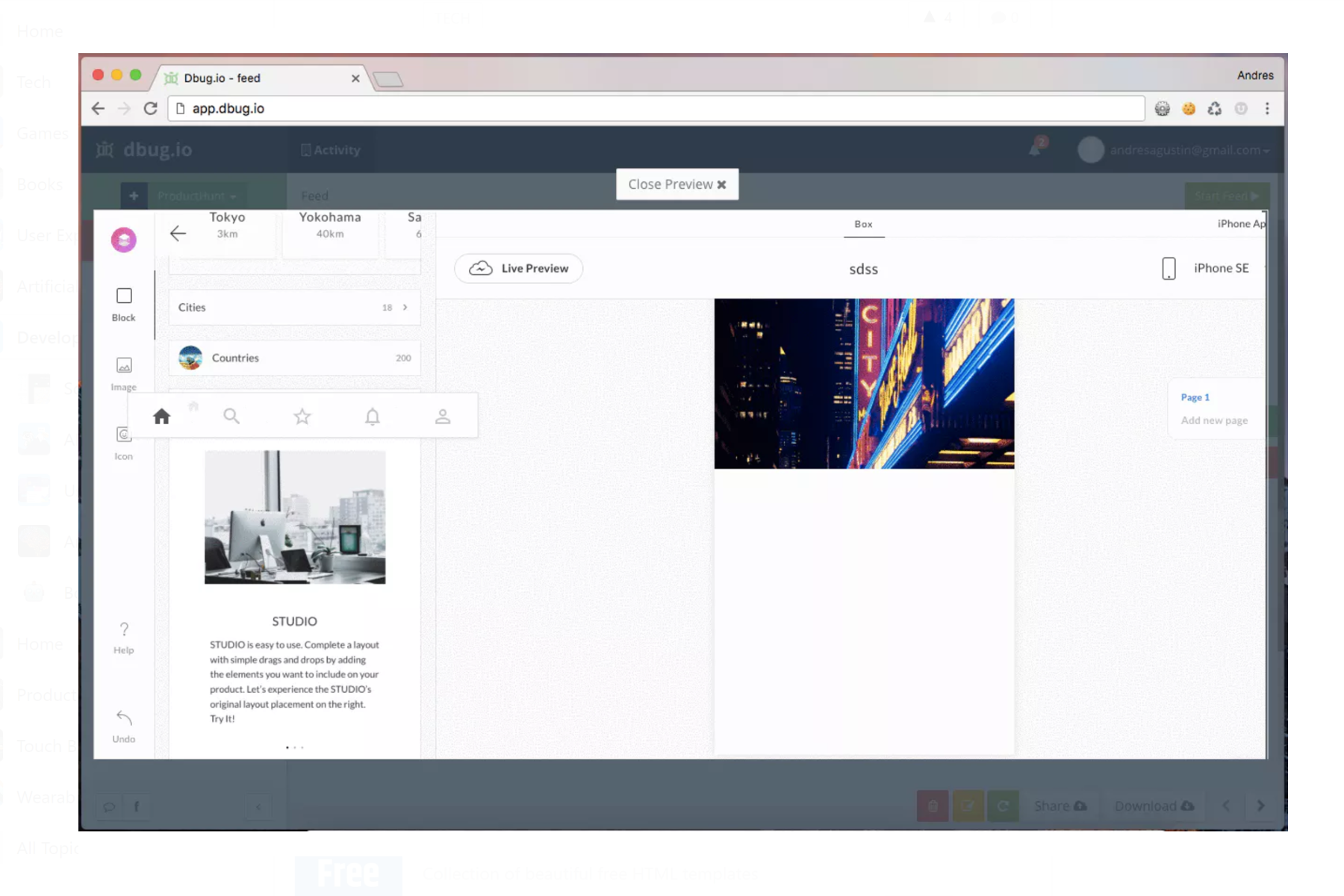Open Help from the left sidebar
1344x896 pixels.
pyautogui.click(x=124, y=638)
